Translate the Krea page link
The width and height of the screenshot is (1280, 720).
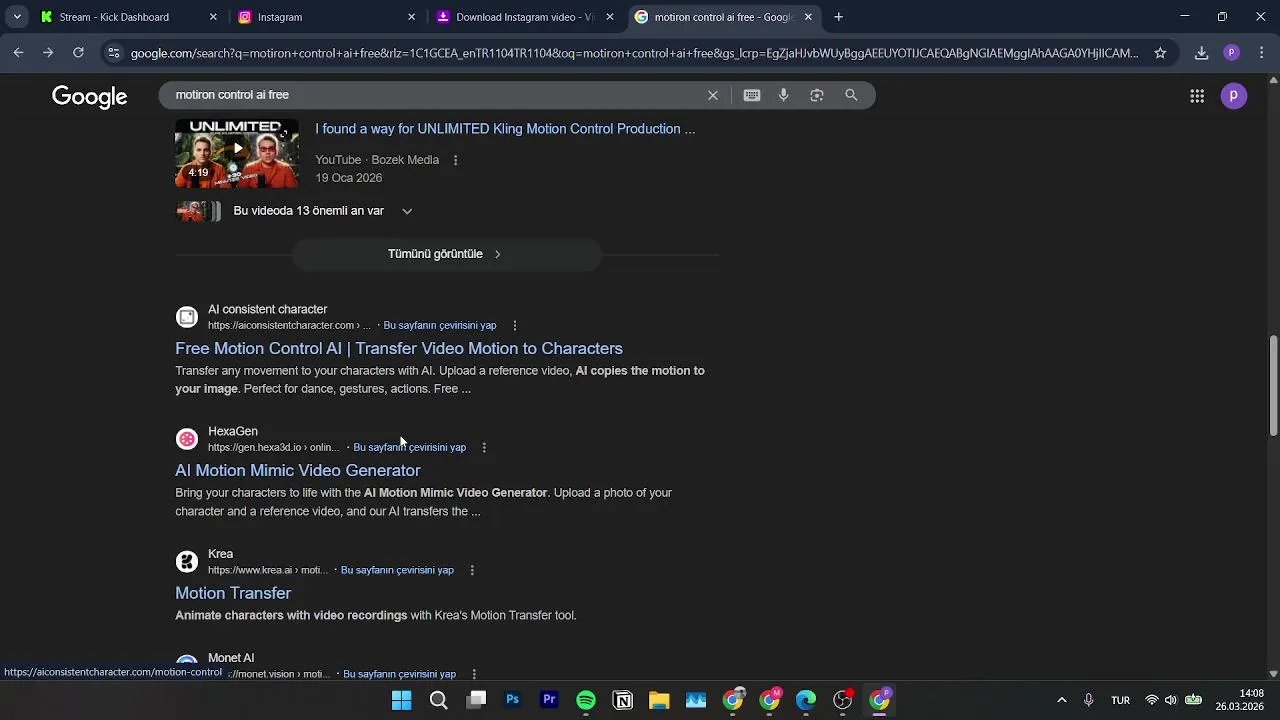397,570
